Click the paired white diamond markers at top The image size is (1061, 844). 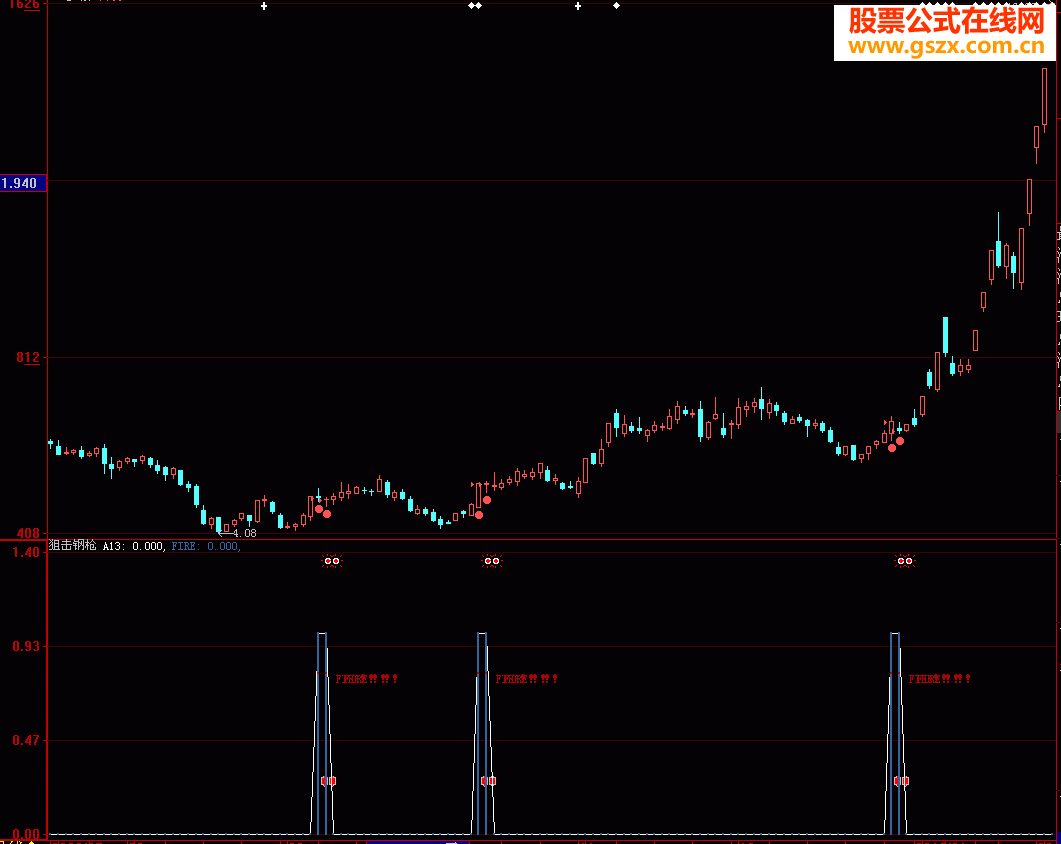point(475,5)
